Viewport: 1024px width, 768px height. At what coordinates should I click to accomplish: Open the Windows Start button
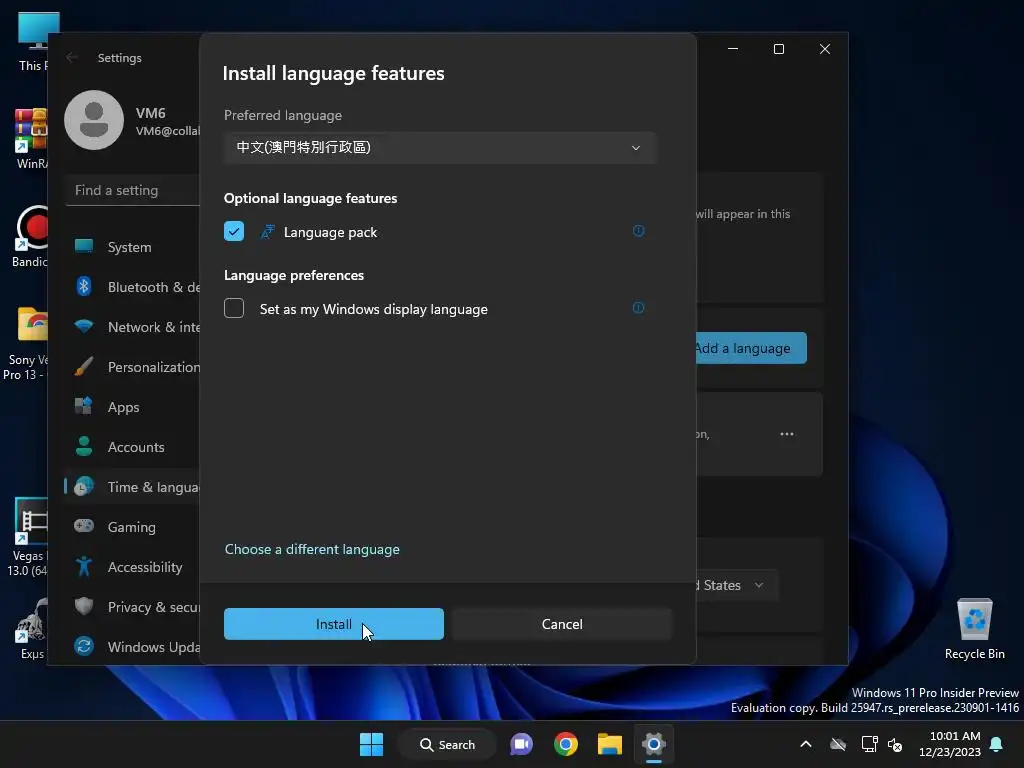(x=372, y=744)
